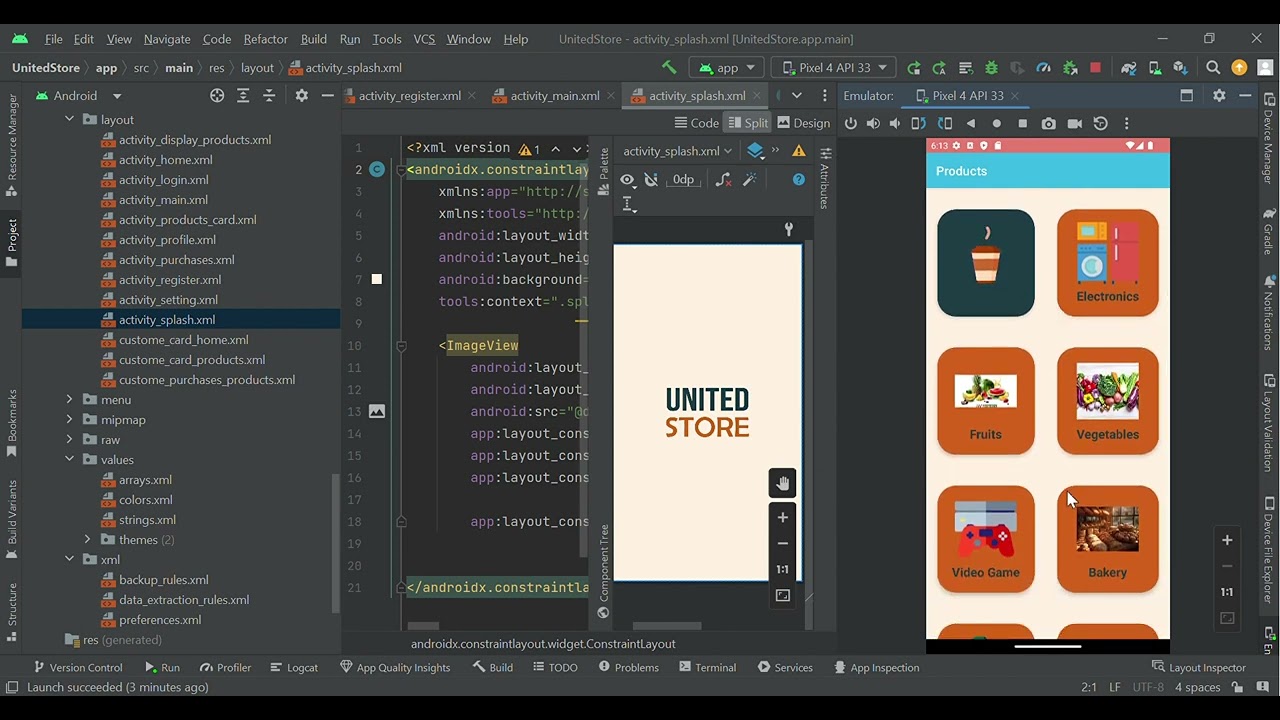Open Project panel gear options
The width and height of the screenshot is (1280, 720).
pos(301,96)
